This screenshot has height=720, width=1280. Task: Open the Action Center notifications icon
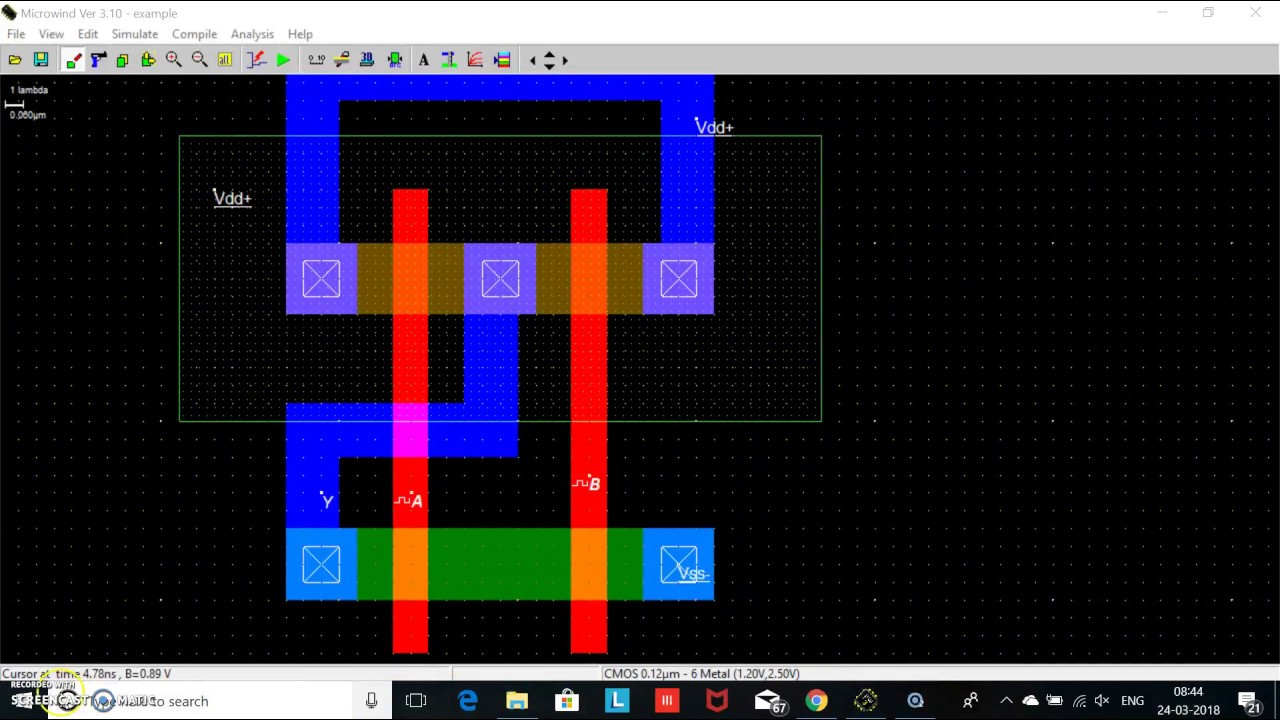point(1249,701)
